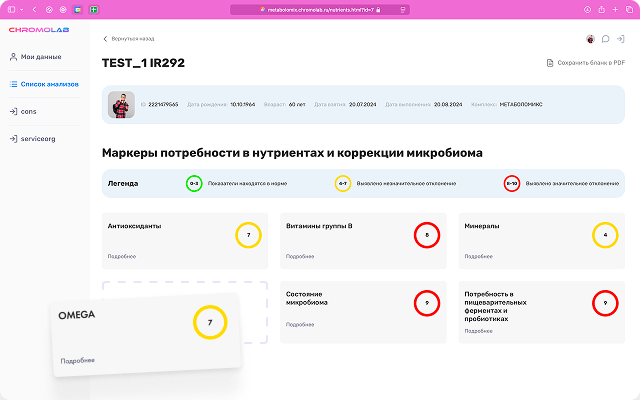
Task: Expand Подробнее under Антиоксиданты
Action: [121, 256]
